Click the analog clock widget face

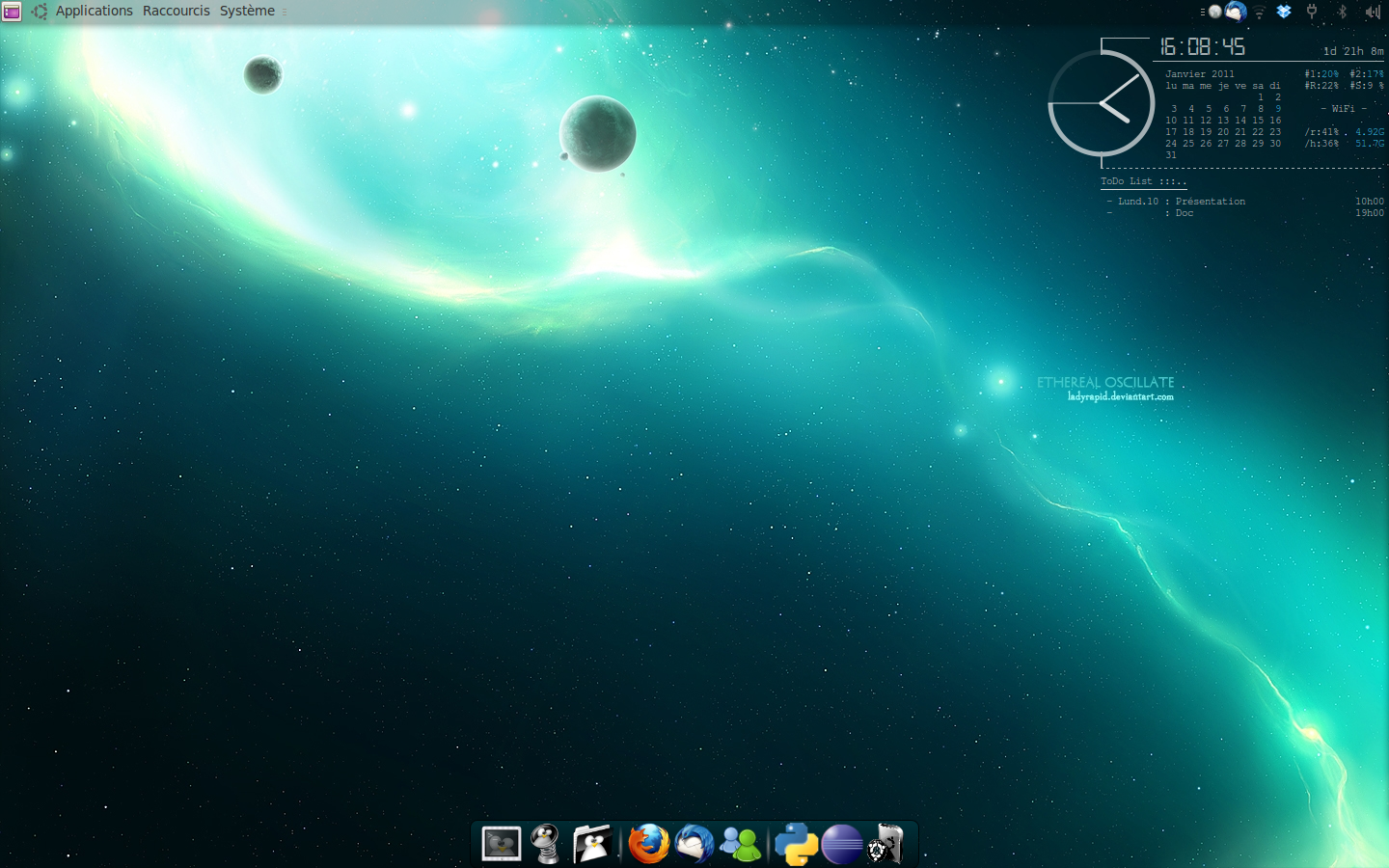pos(1102,103)
